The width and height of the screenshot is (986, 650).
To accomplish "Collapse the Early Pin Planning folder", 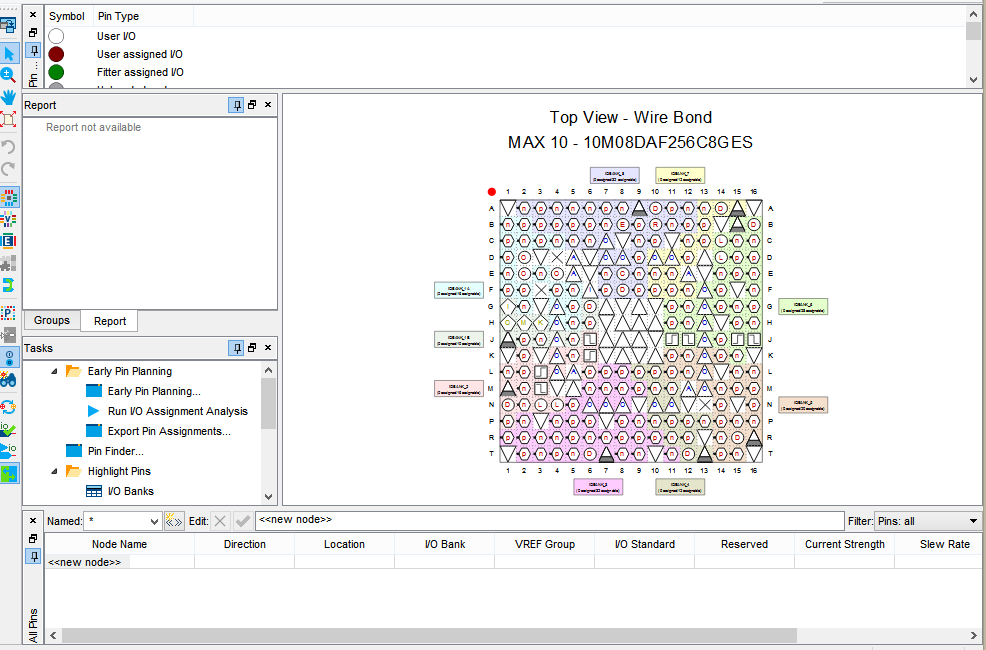I will point(53,372).
